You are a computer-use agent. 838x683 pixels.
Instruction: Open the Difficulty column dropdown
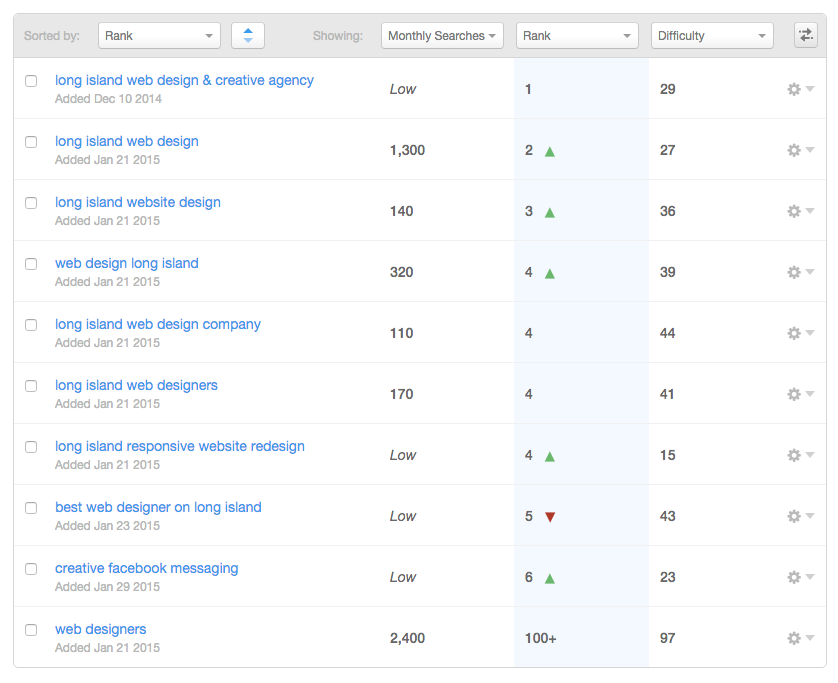[x=713, y=36]
